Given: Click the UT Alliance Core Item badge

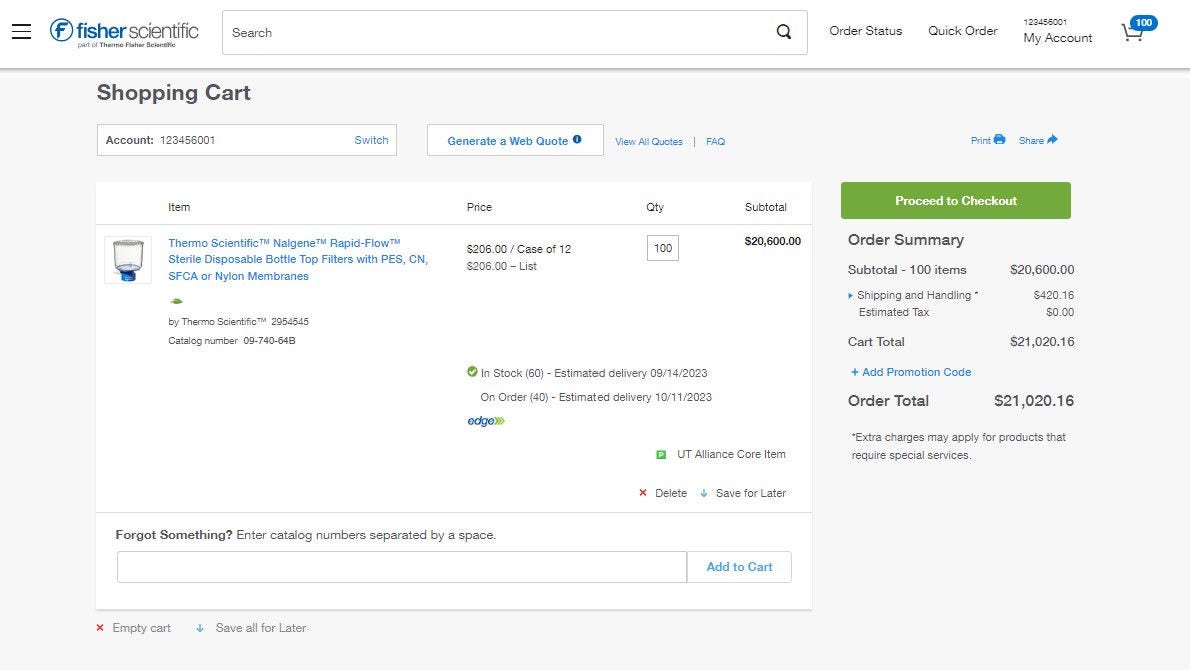Looking at the screenshot, I should click(x=660, y=454).
